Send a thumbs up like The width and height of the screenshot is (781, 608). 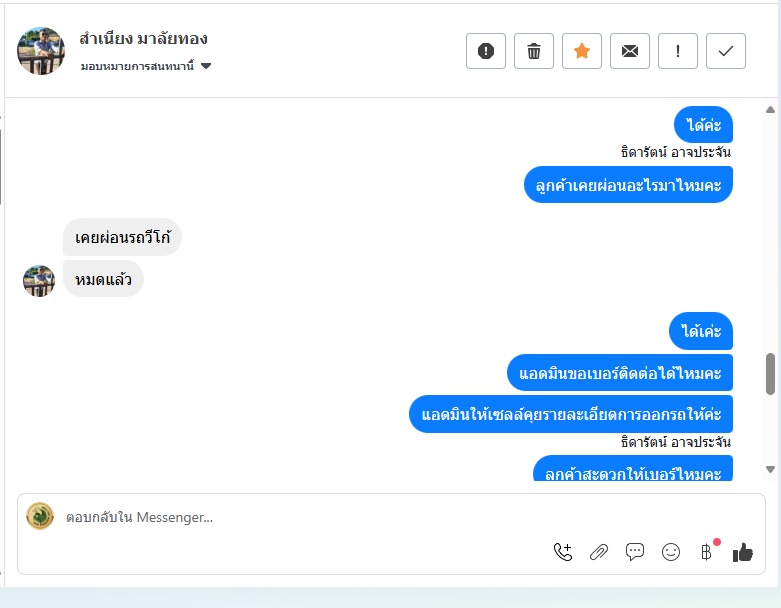coord(743,552)
